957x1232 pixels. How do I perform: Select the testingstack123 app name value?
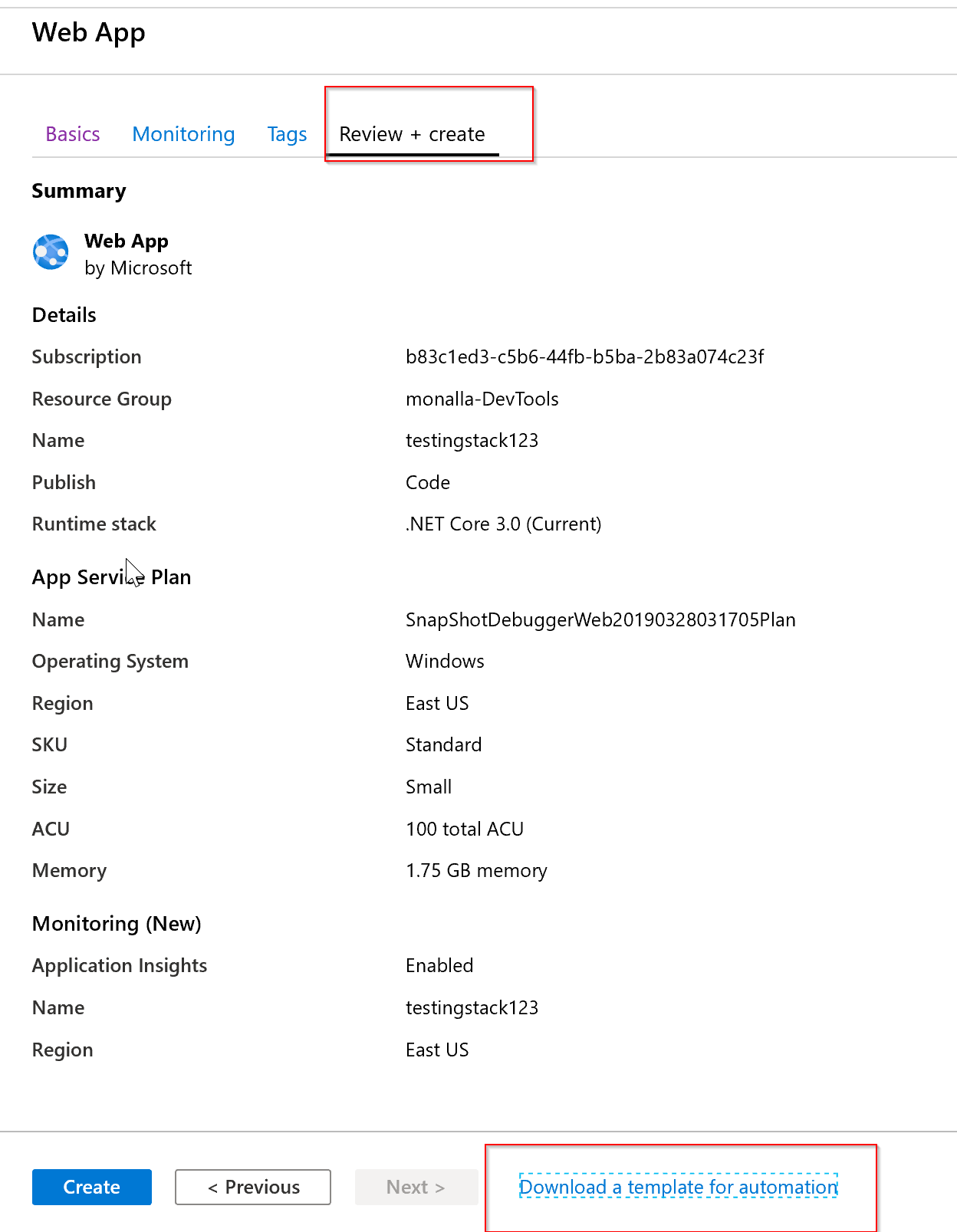pyautogui.click(x=472, y=440)
